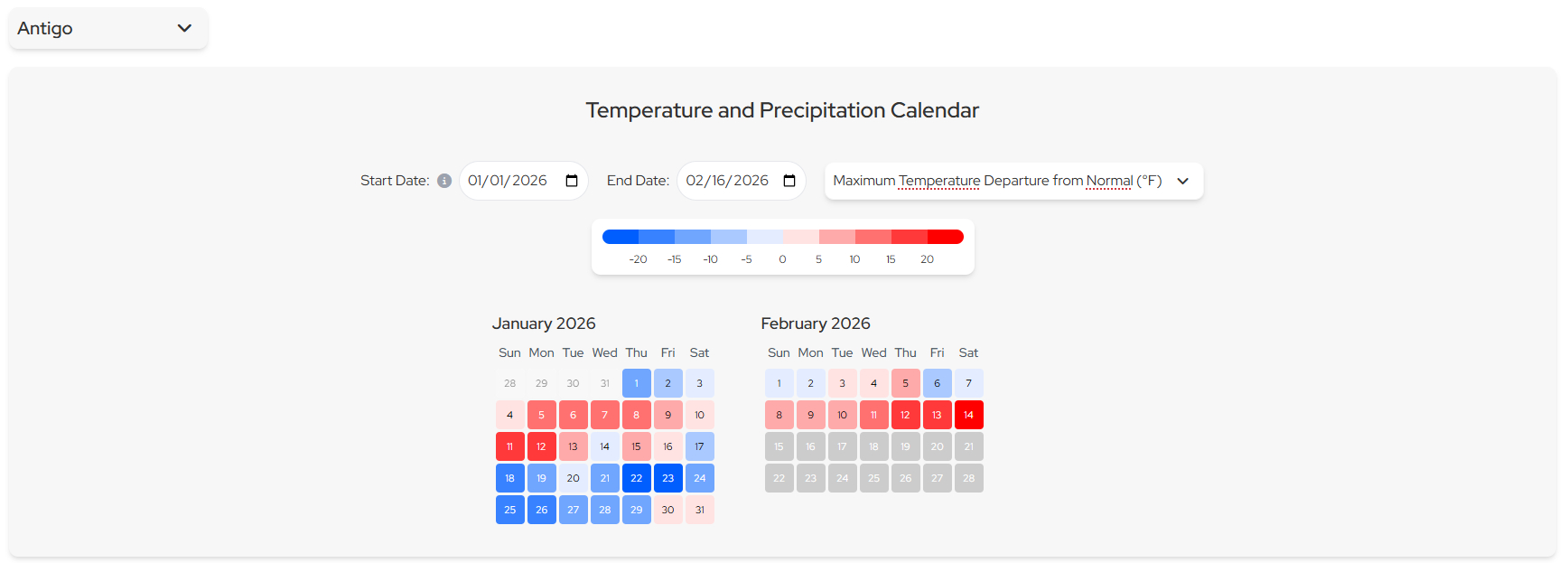1568x563 pixels.
Task: Click the brightest red legend swatch
Action: (945, 237)
